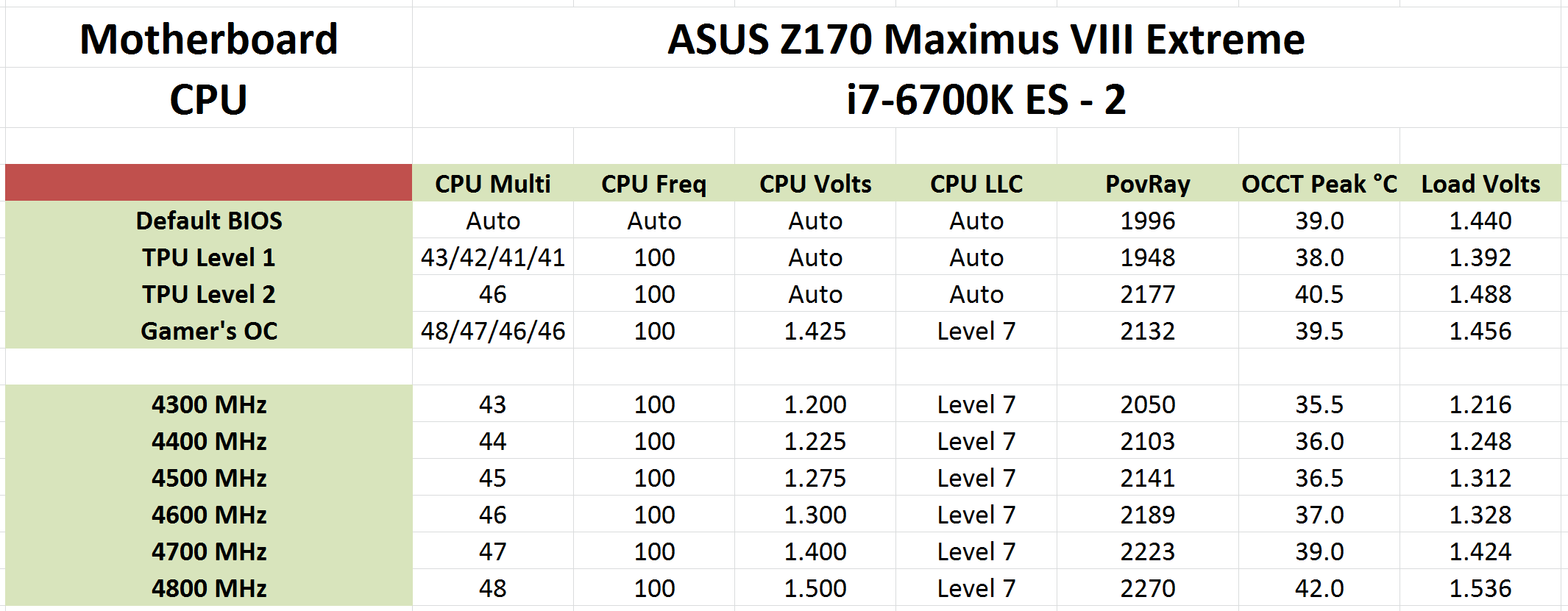Click CPU Multi '45' in 4500 MHz row
Image resolution: width=1568 pixels, height=611 pixels.
click(493, 477)
